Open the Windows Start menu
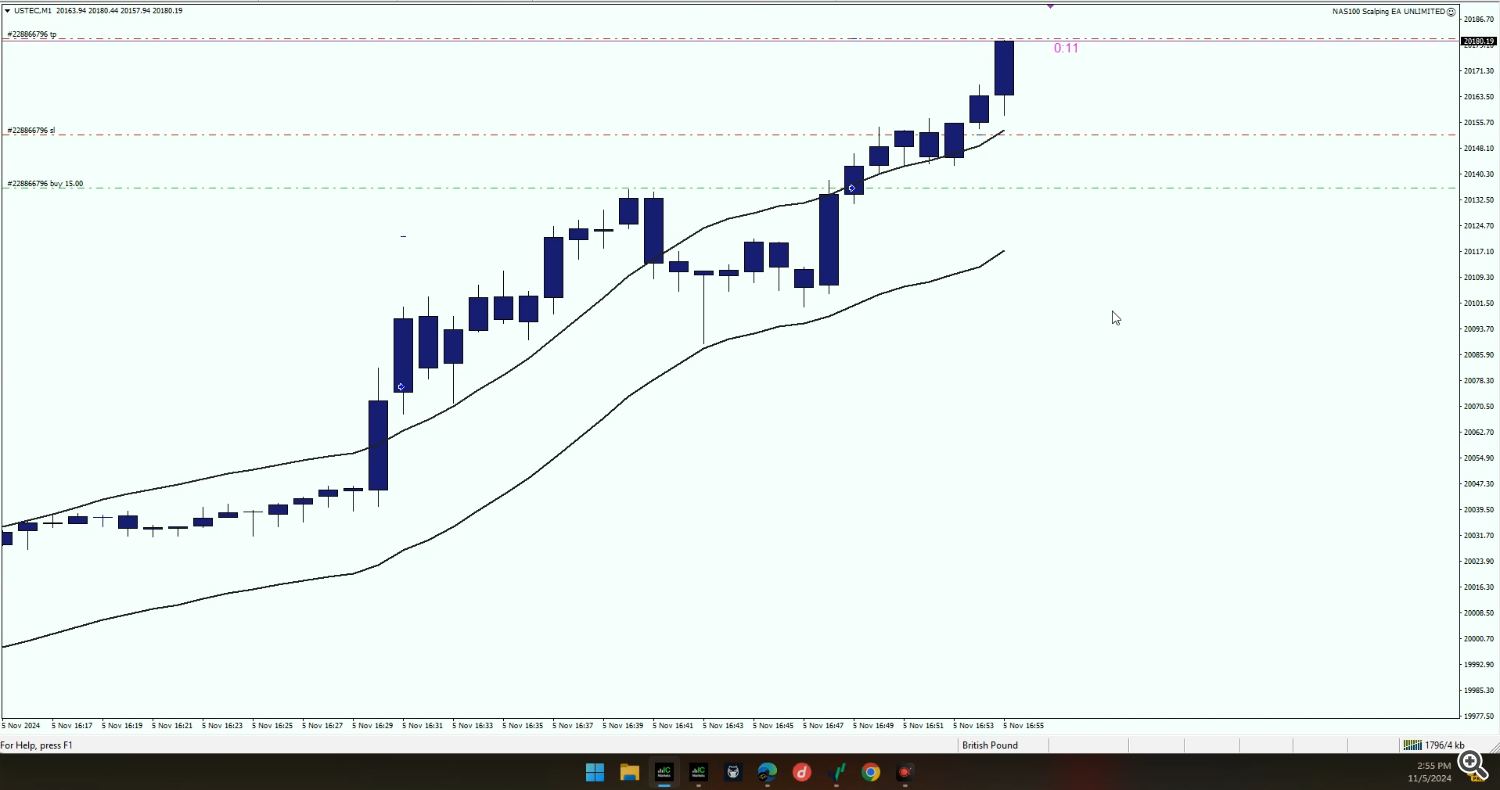Viewport: 1500px width, 790px height. pos(595,772)
